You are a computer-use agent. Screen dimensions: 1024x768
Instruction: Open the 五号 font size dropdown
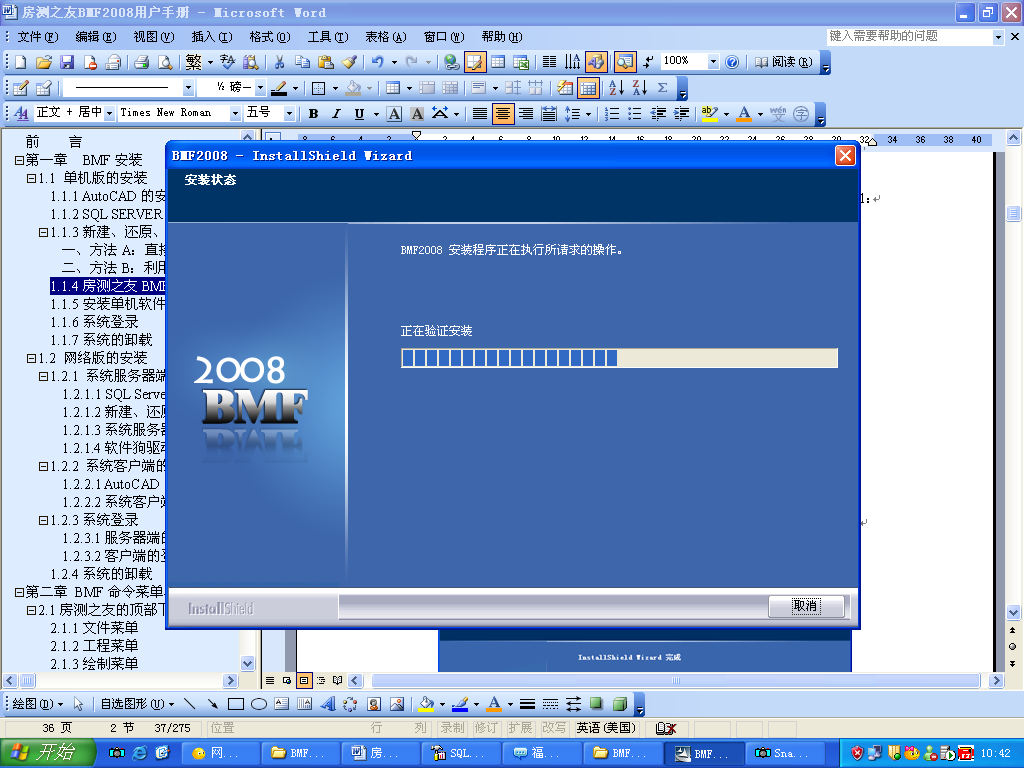coord(289,114)
